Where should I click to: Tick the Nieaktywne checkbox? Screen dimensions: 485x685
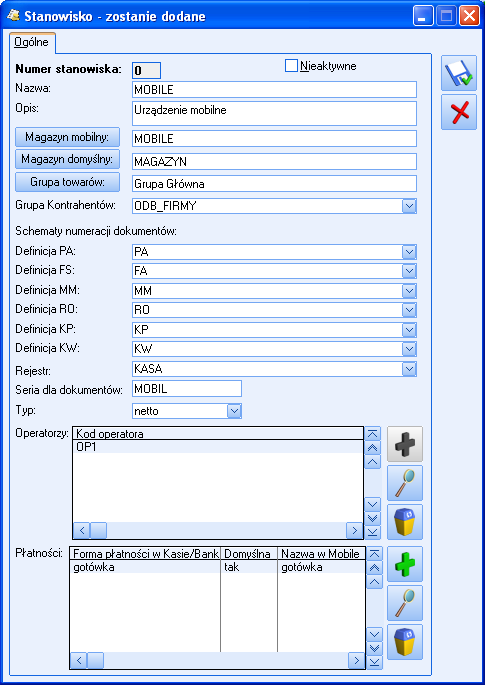pyautogui.click(x=291, y=66)
